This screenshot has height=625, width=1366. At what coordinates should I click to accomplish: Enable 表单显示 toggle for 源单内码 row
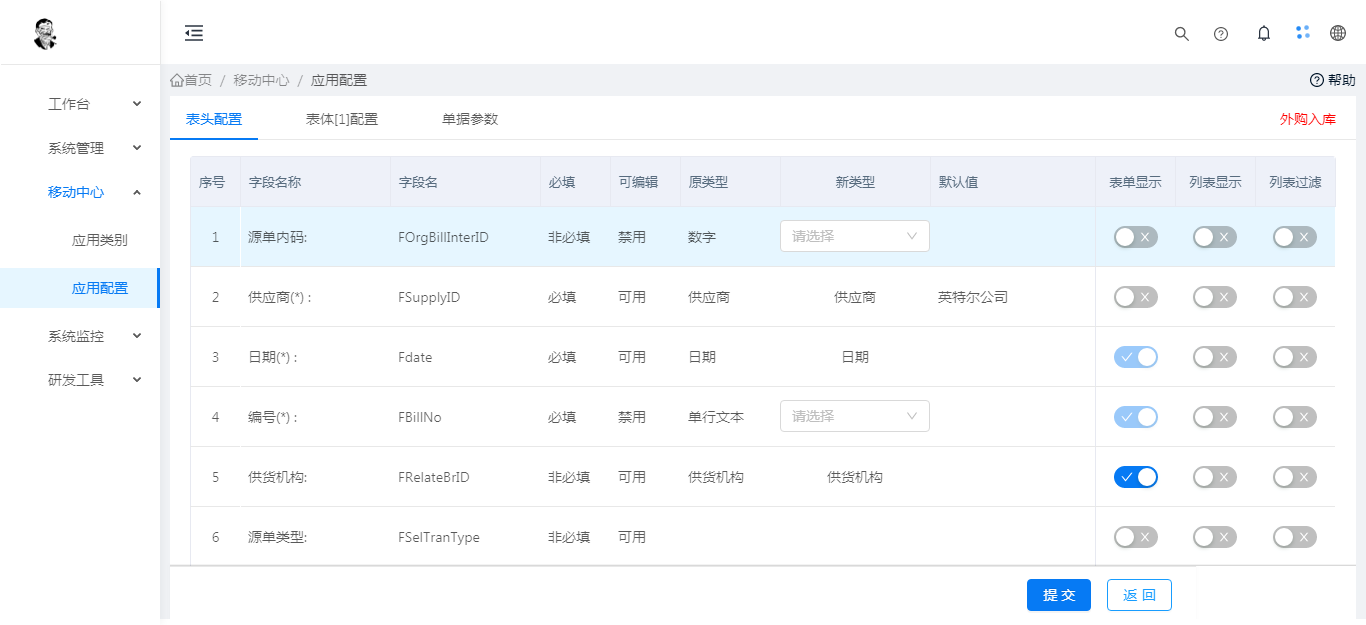pyautogui.click(x=1135, y=237)
